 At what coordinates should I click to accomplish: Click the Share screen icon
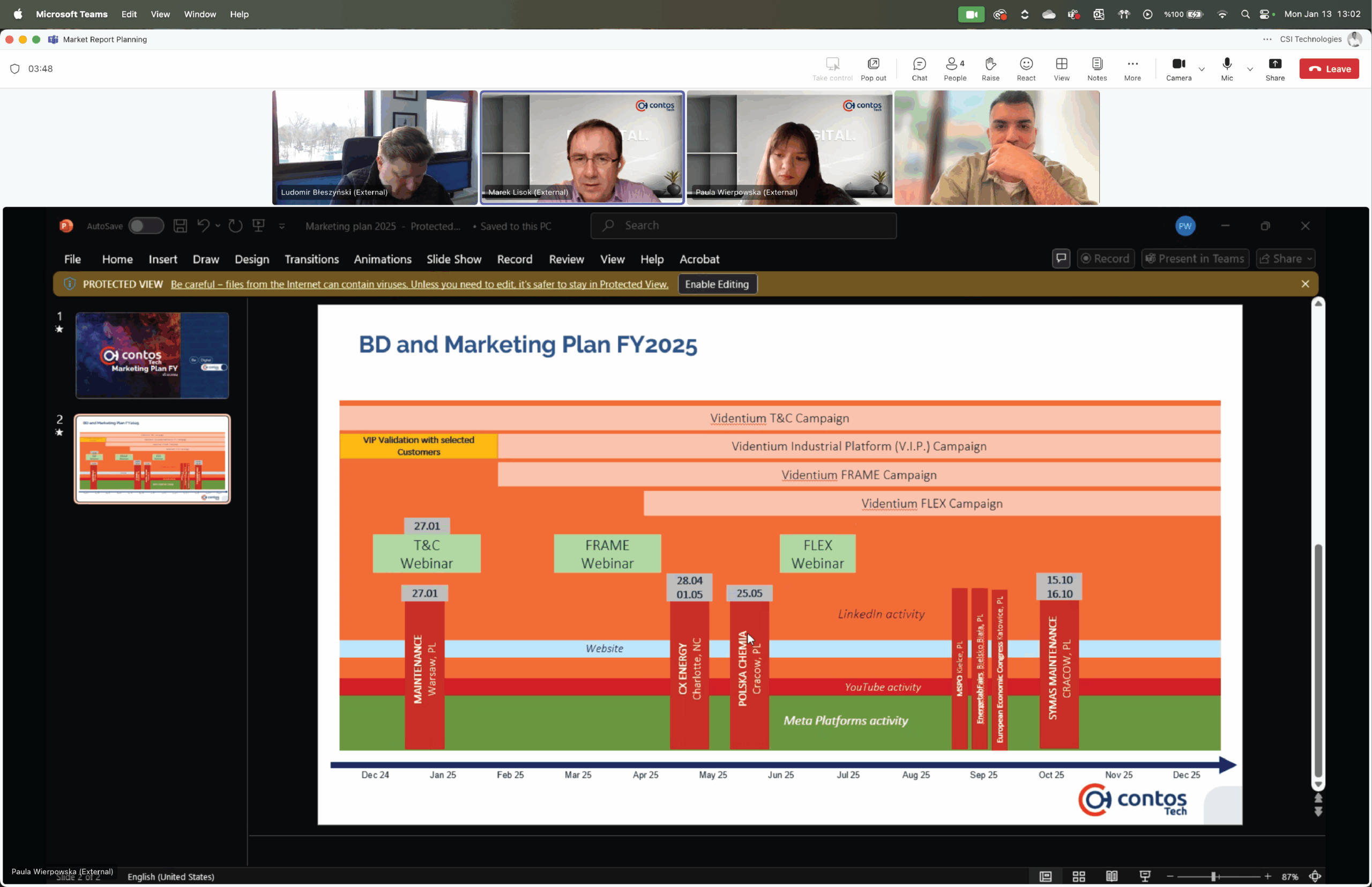click(1274, 69)
